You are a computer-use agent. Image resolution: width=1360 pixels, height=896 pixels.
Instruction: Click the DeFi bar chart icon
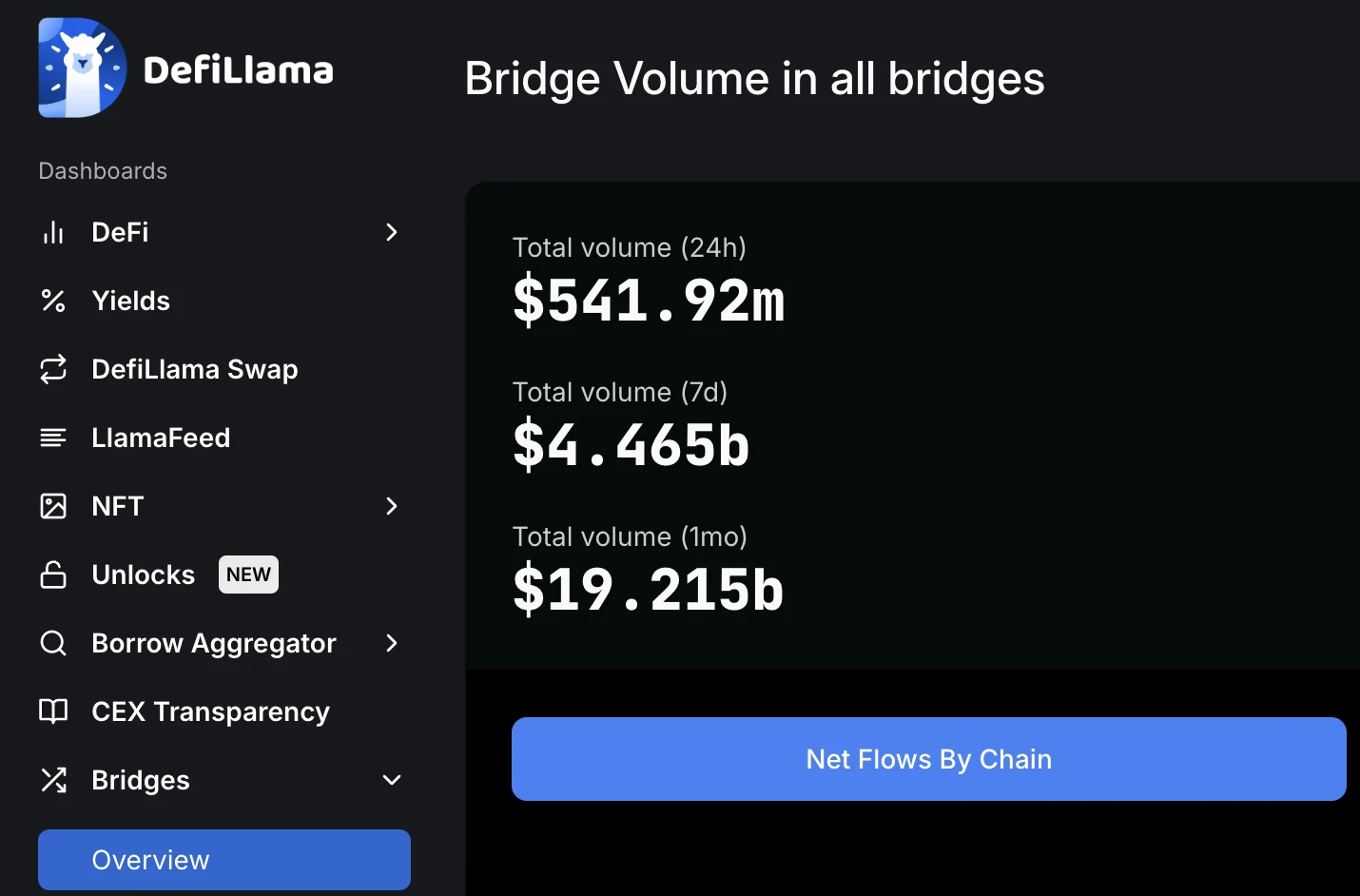click(x=53, y=232)
